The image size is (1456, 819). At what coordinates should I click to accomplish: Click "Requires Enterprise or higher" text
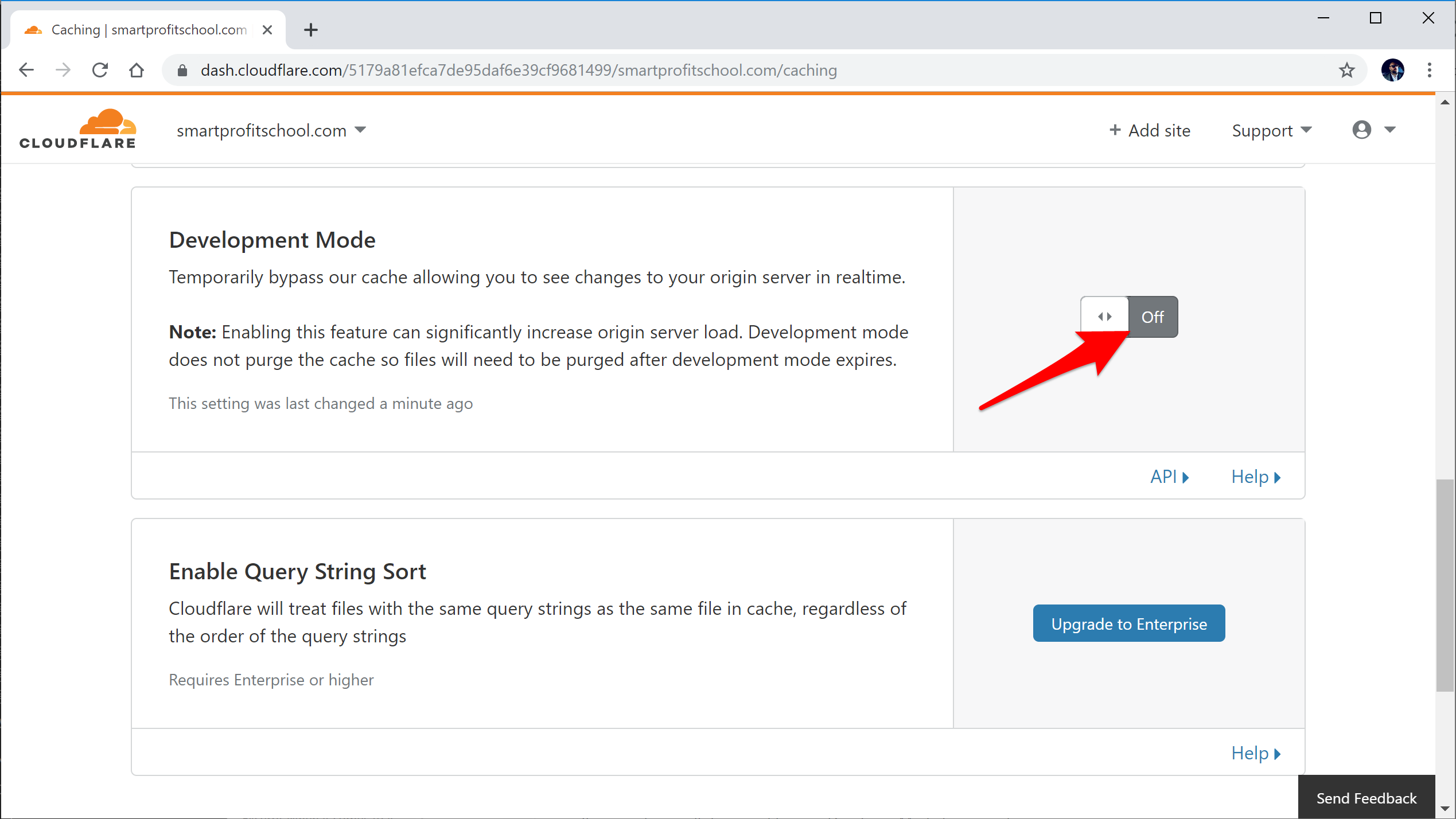[271, 680]
